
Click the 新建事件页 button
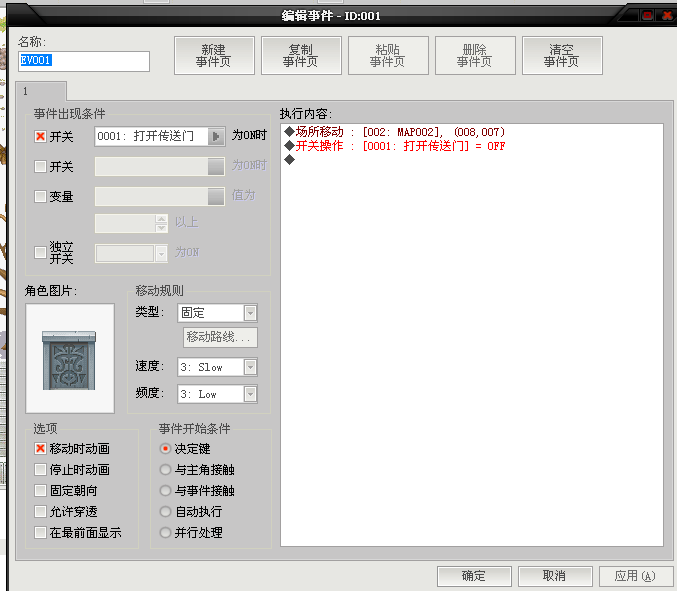tap(214, 56)
